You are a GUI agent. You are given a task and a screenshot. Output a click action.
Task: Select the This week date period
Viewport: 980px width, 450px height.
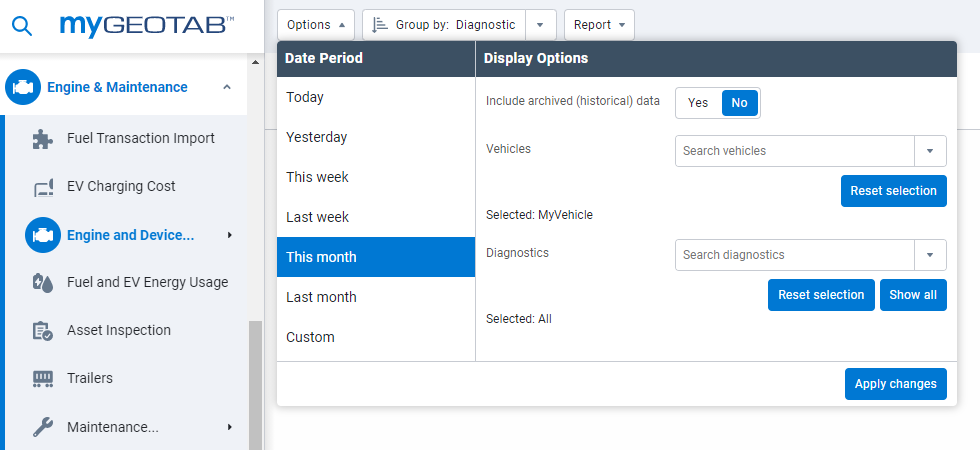pyautogui.click(x=376, y=177)
